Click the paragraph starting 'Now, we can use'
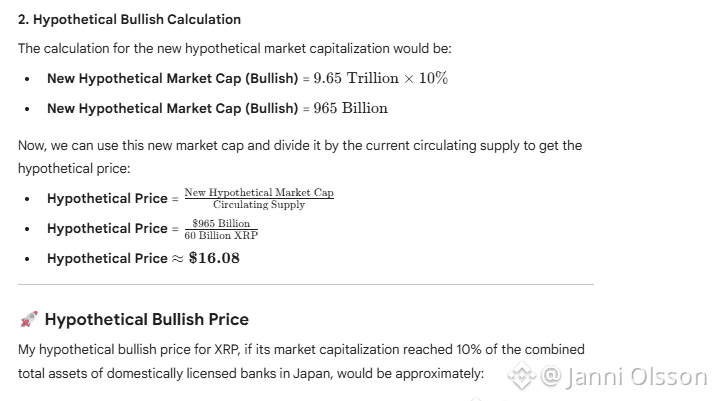This screenshot has width=715, height=401. click(299, 146)
